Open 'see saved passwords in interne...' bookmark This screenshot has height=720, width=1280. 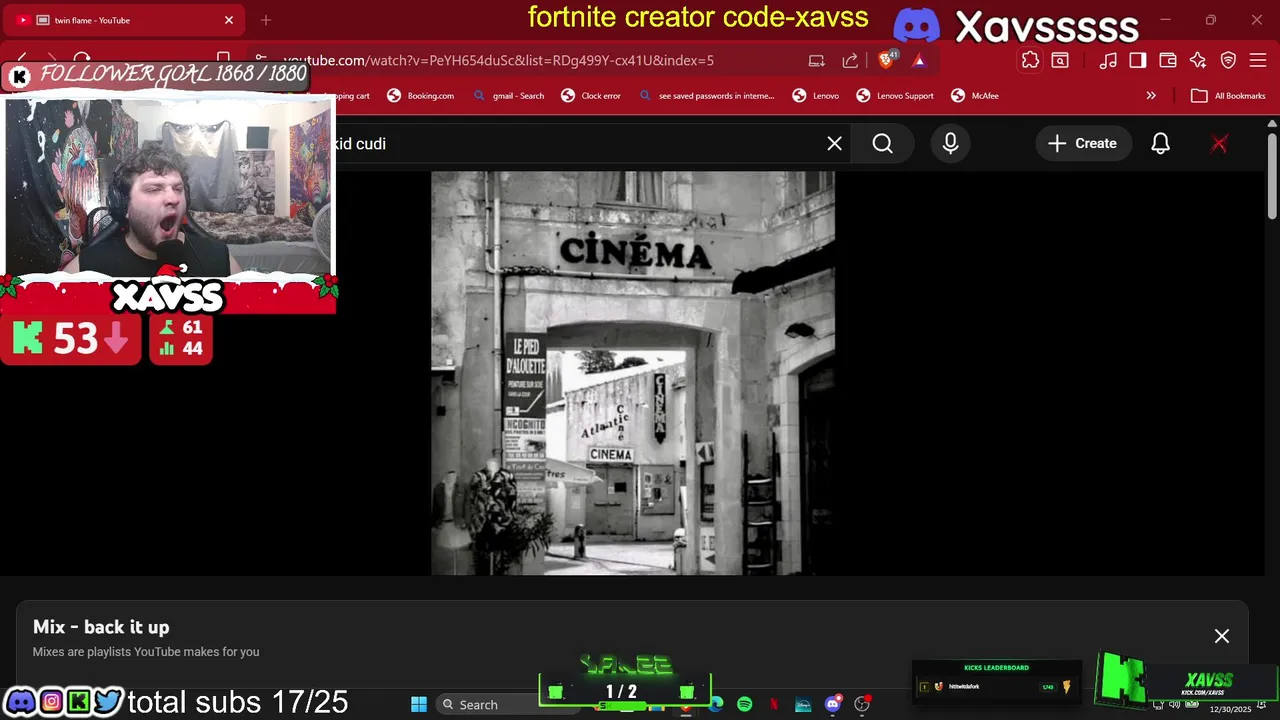(x=706, y=96)
